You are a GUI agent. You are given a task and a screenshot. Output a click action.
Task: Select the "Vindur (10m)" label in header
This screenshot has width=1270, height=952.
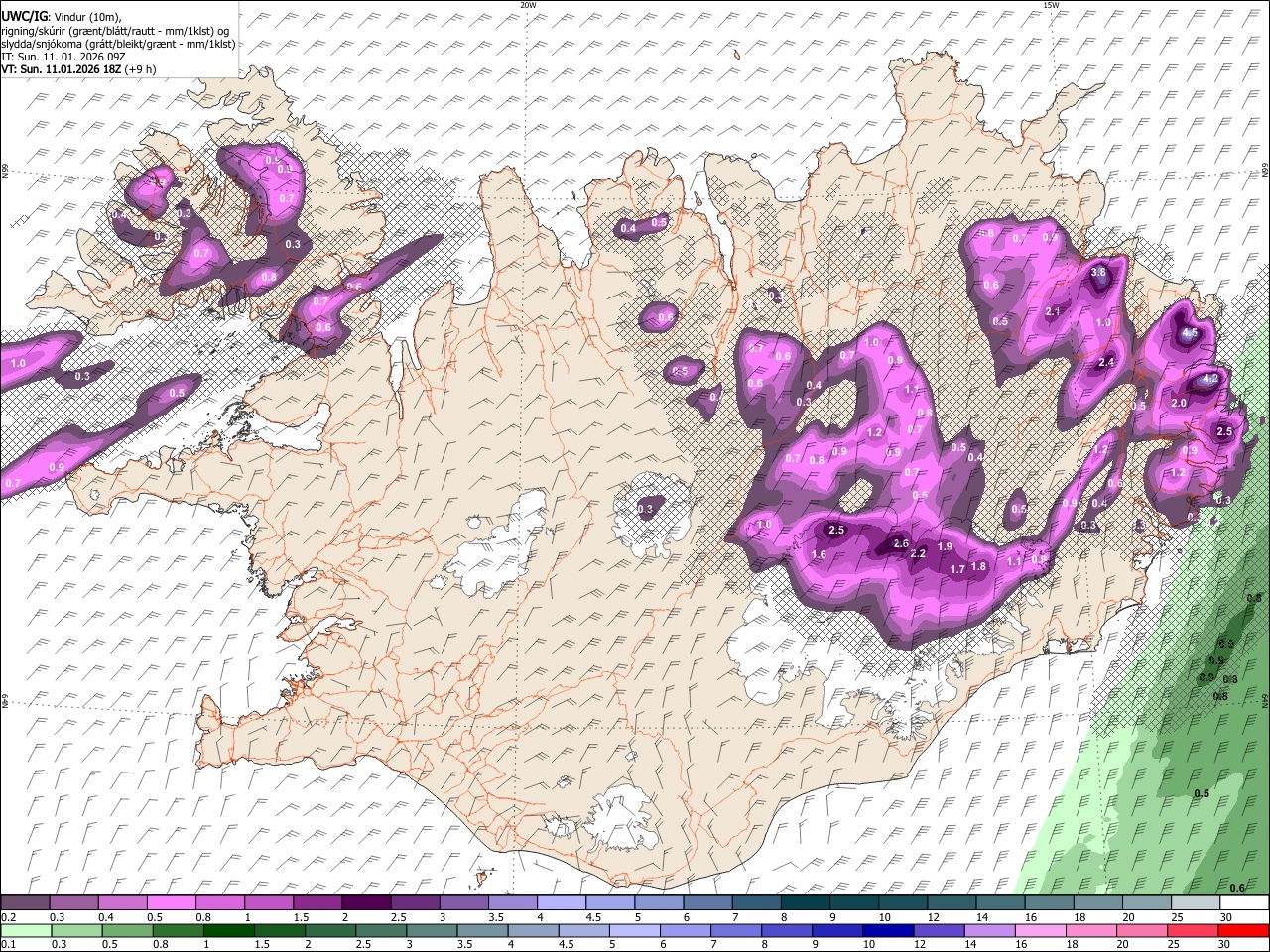86,17
